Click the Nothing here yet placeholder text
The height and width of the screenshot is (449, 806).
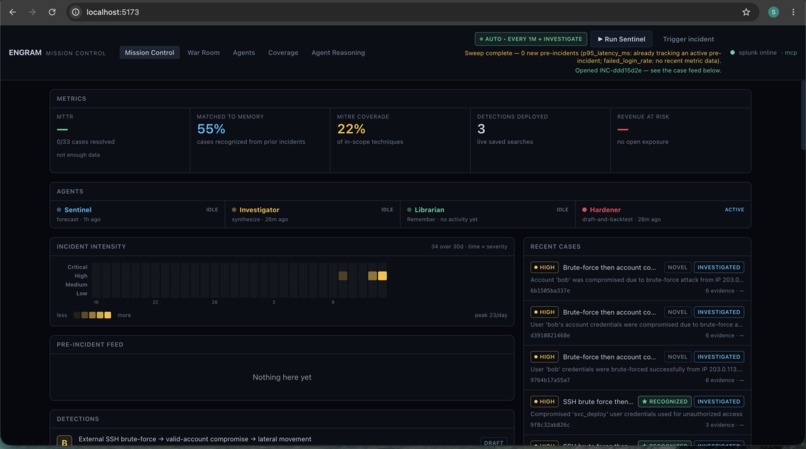[x=282, y=378]
